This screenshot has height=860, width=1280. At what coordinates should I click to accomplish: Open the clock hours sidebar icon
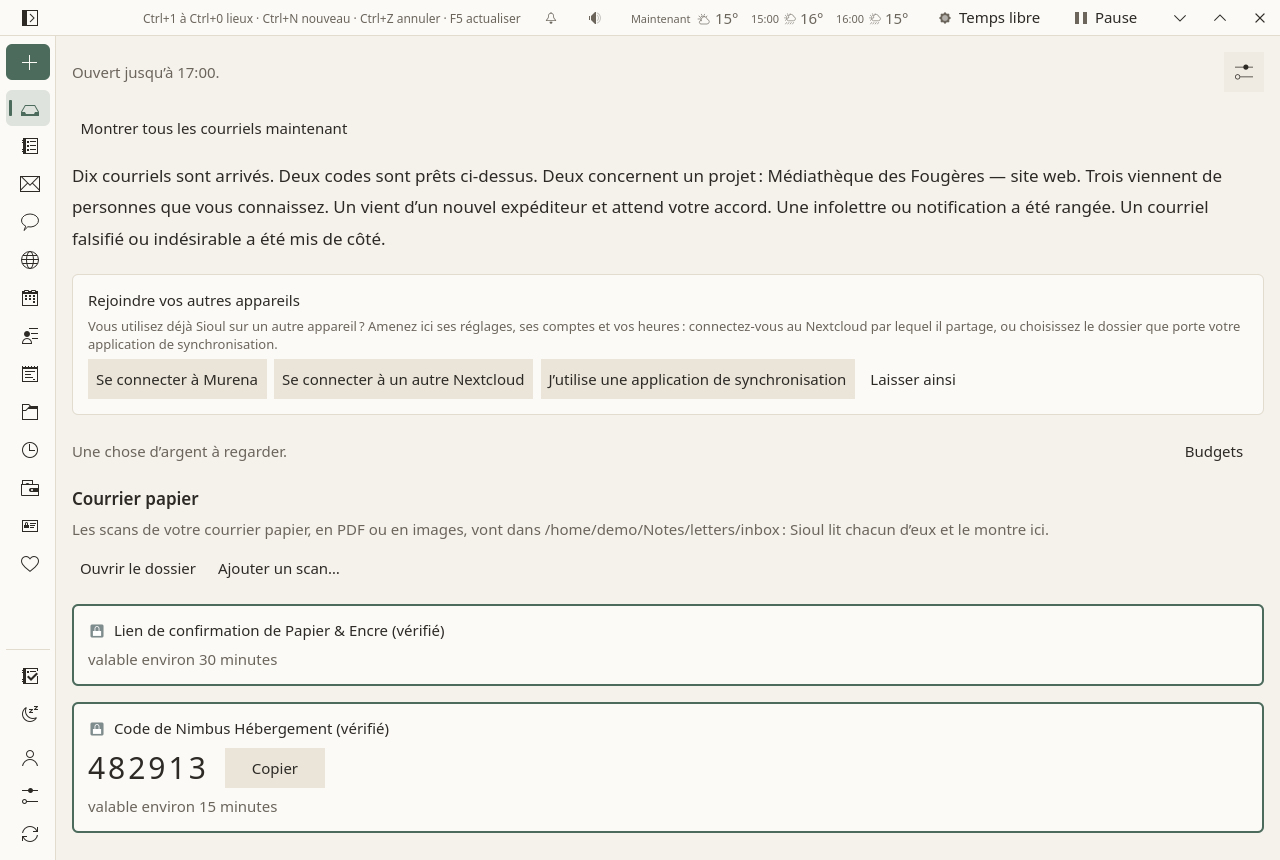pos(30,450)
